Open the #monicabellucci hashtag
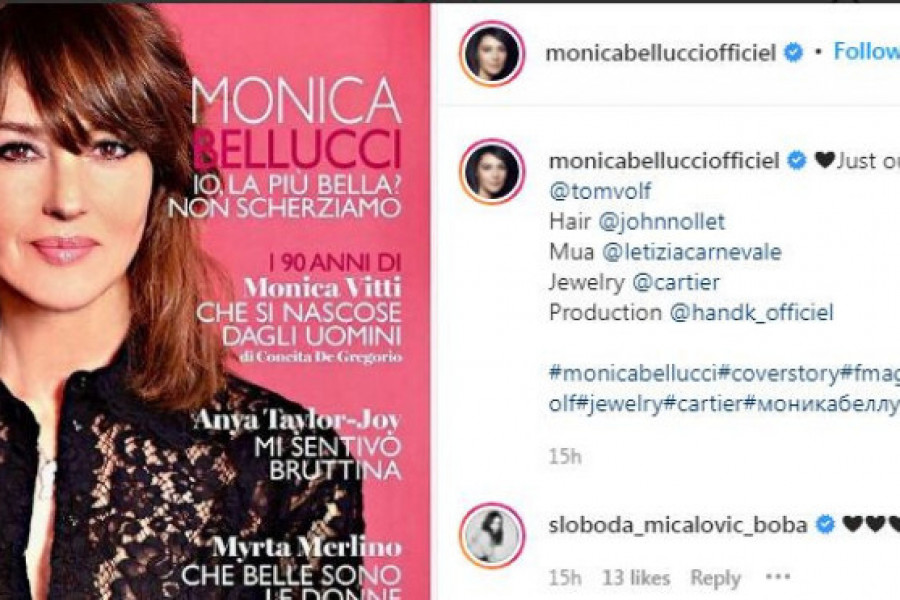Image resolution: width=900 pixels, height=600 pixels. pyautogui.click(x=633, y=374)
